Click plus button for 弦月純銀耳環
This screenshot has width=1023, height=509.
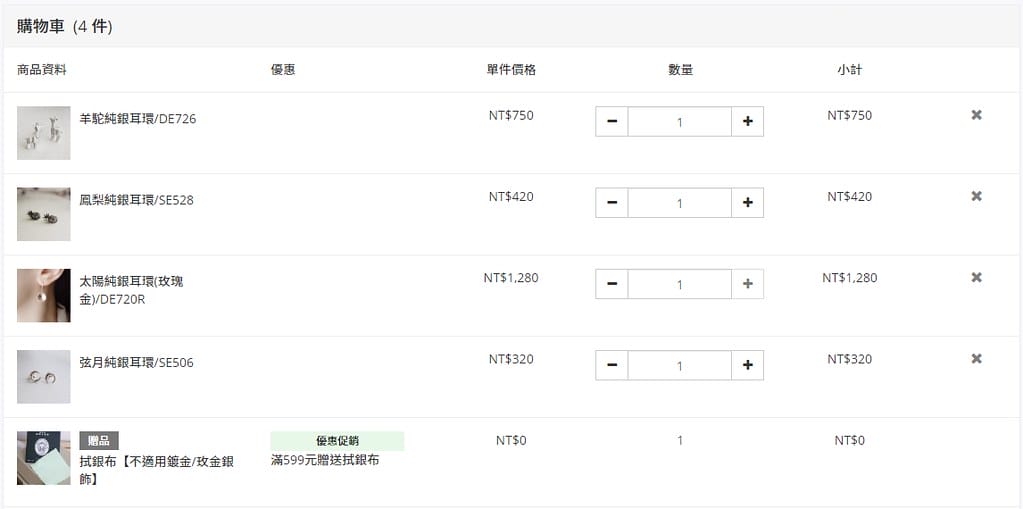point(748,365)
